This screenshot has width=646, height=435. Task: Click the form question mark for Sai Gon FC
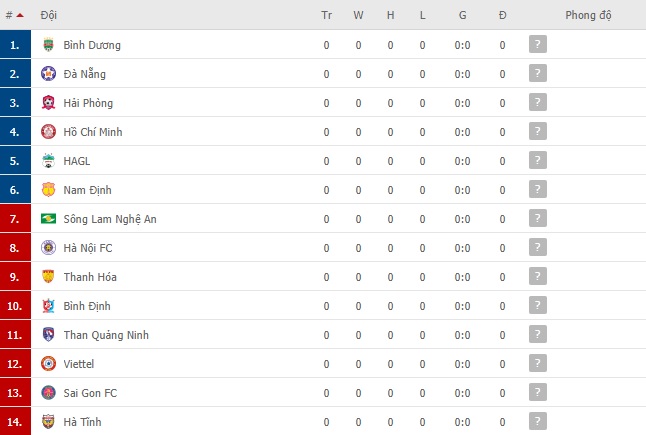[x=538, y=392]
